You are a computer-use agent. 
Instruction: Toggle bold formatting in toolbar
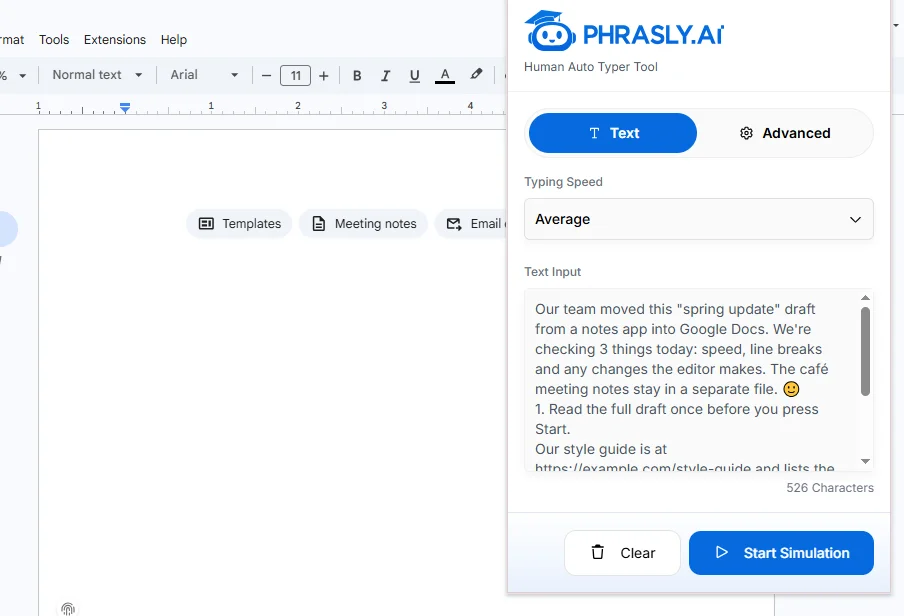click(357, 76)
